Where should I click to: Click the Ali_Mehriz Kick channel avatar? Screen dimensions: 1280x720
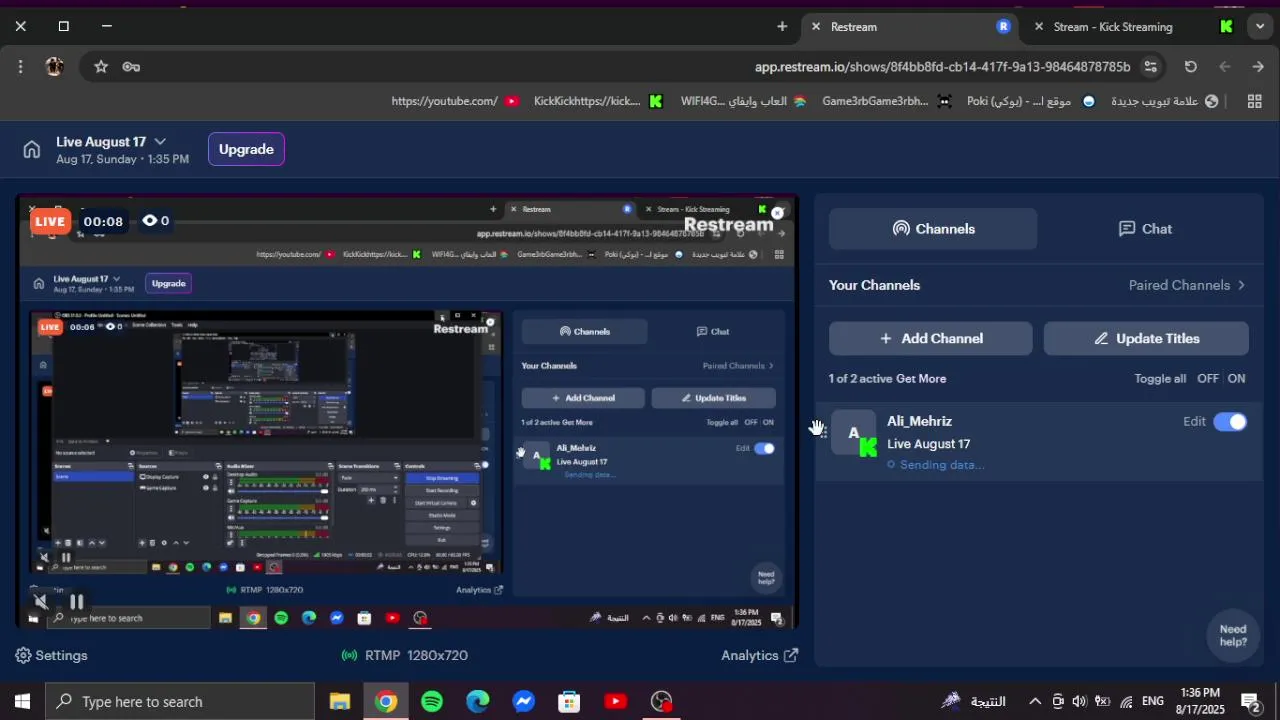(x=854, y=433)
